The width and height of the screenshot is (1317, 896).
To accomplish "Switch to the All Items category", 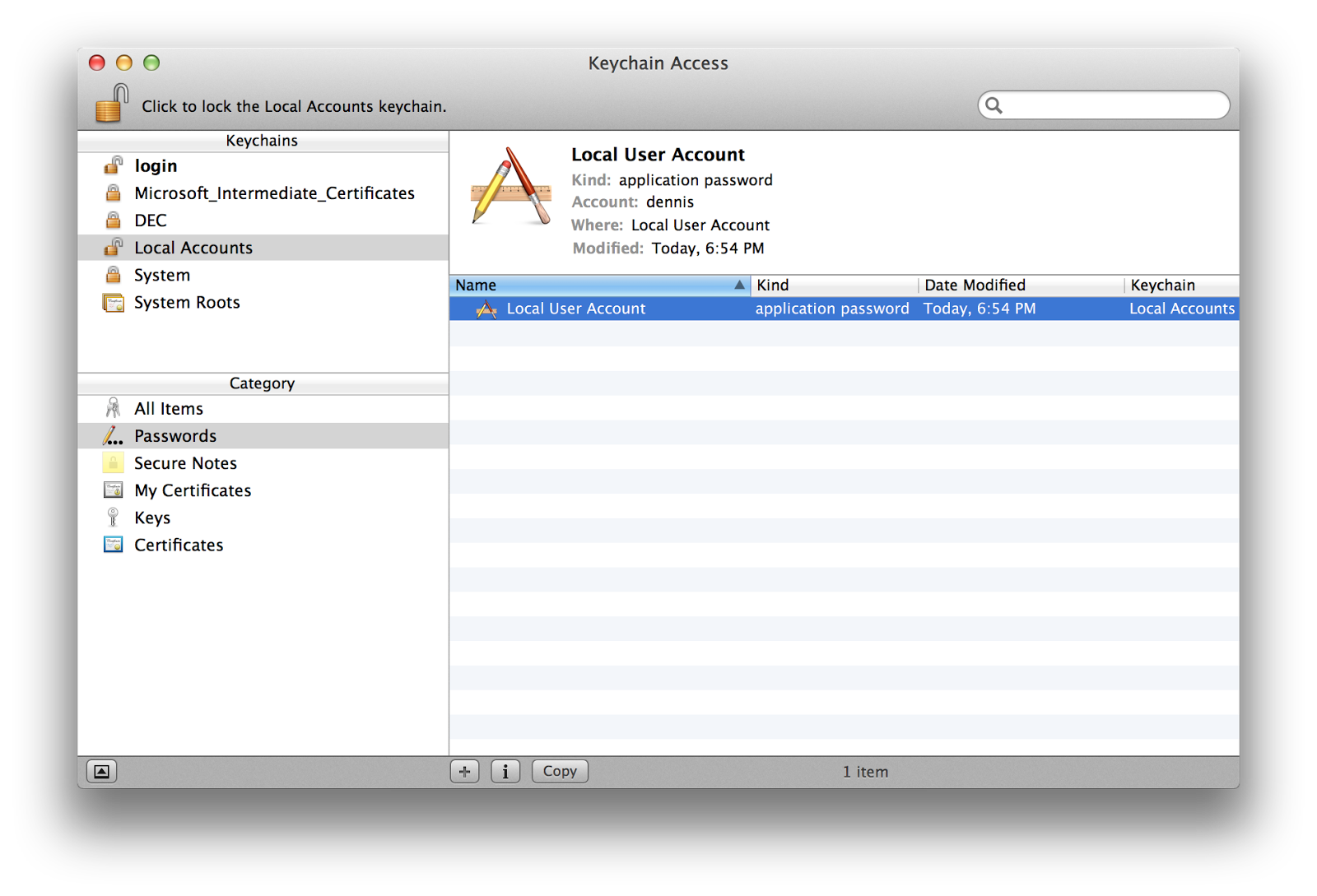I will point(169,408).
